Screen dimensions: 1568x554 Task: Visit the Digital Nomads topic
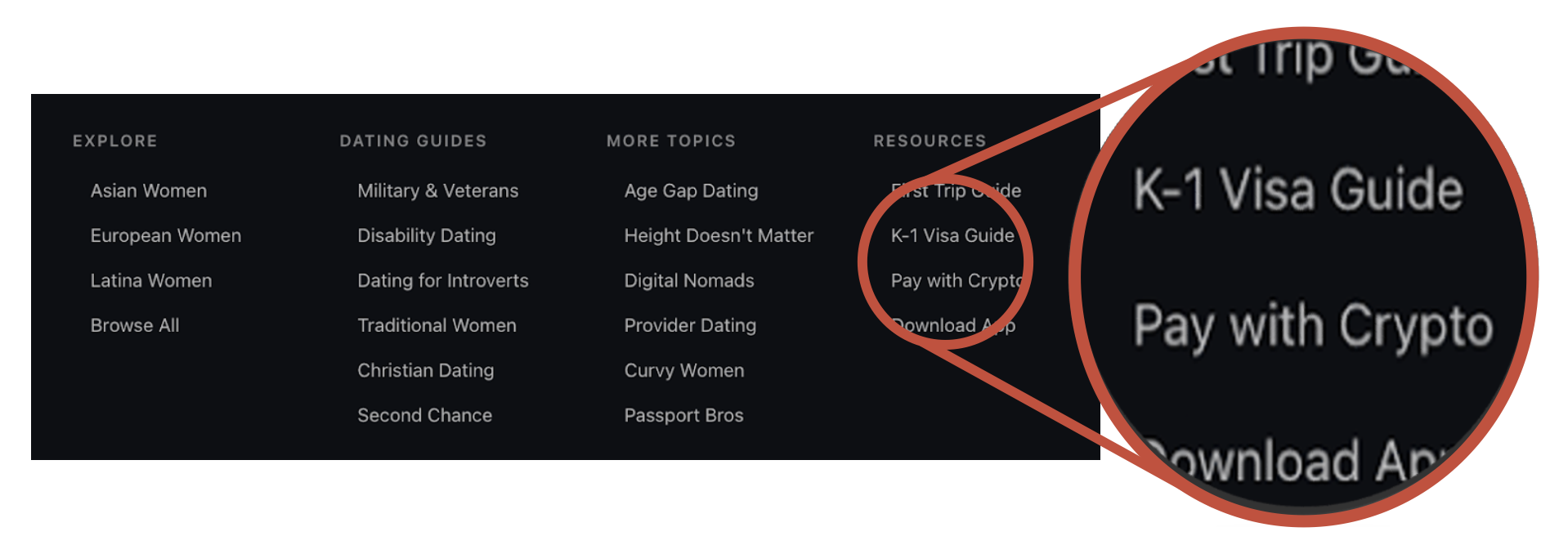688,280
